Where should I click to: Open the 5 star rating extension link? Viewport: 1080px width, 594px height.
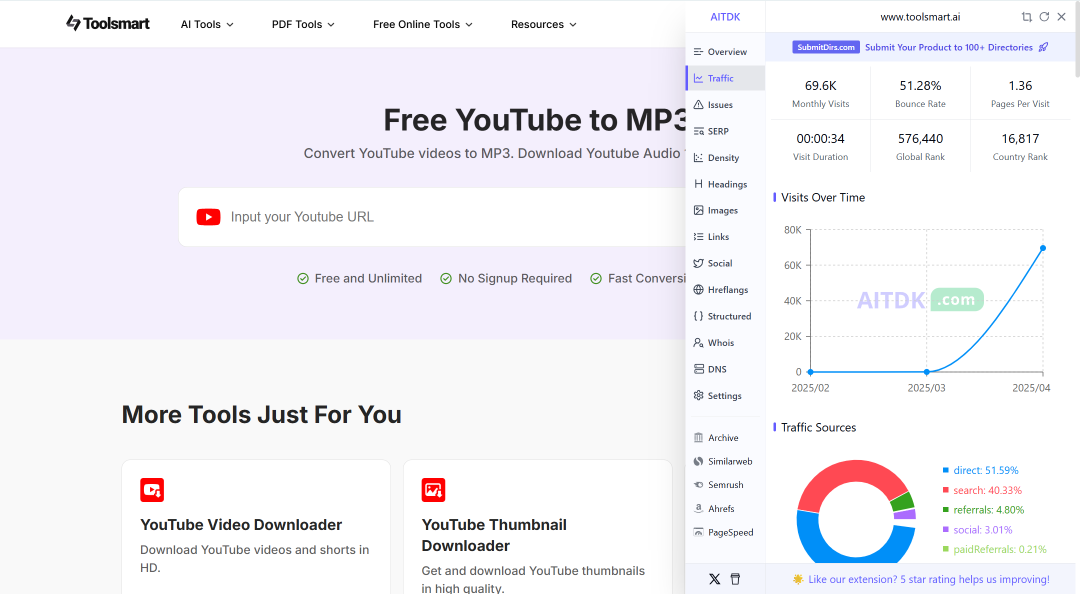pyautogui.click(x=922, y=579)
